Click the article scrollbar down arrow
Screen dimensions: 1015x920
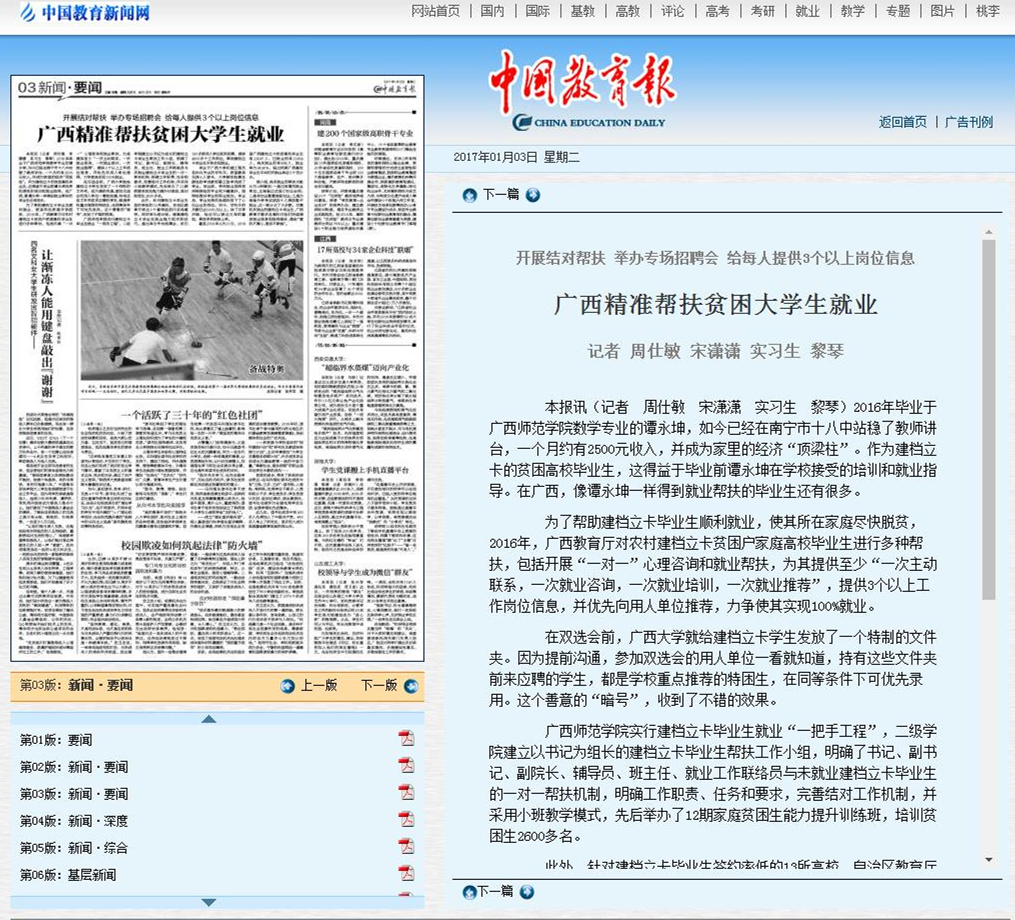pyautogui.click(x=988, y=860)
